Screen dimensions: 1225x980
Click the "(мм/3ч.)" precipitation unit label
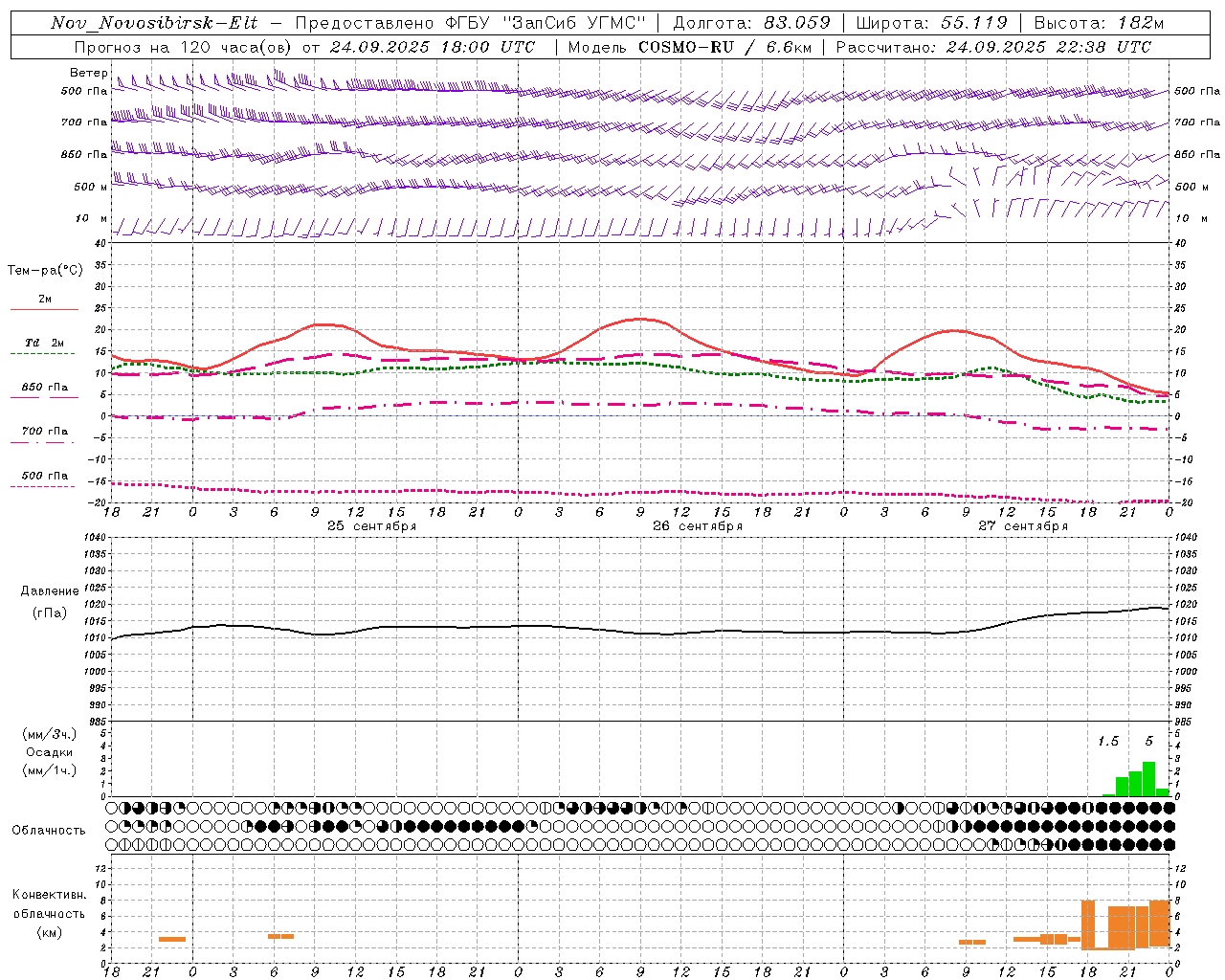(50, 734)
